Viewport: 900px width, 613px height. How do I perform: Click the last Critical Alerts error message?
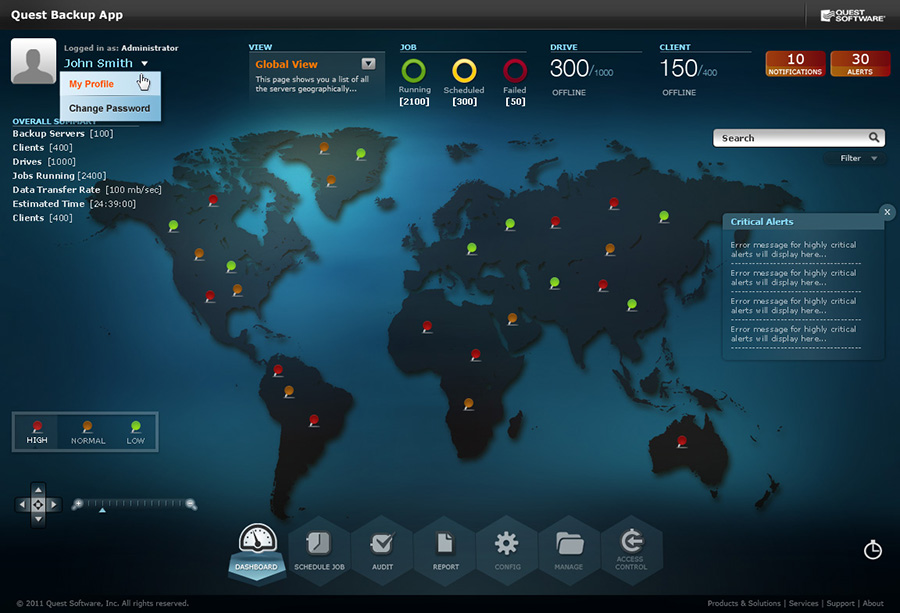[x=793, y=334]
